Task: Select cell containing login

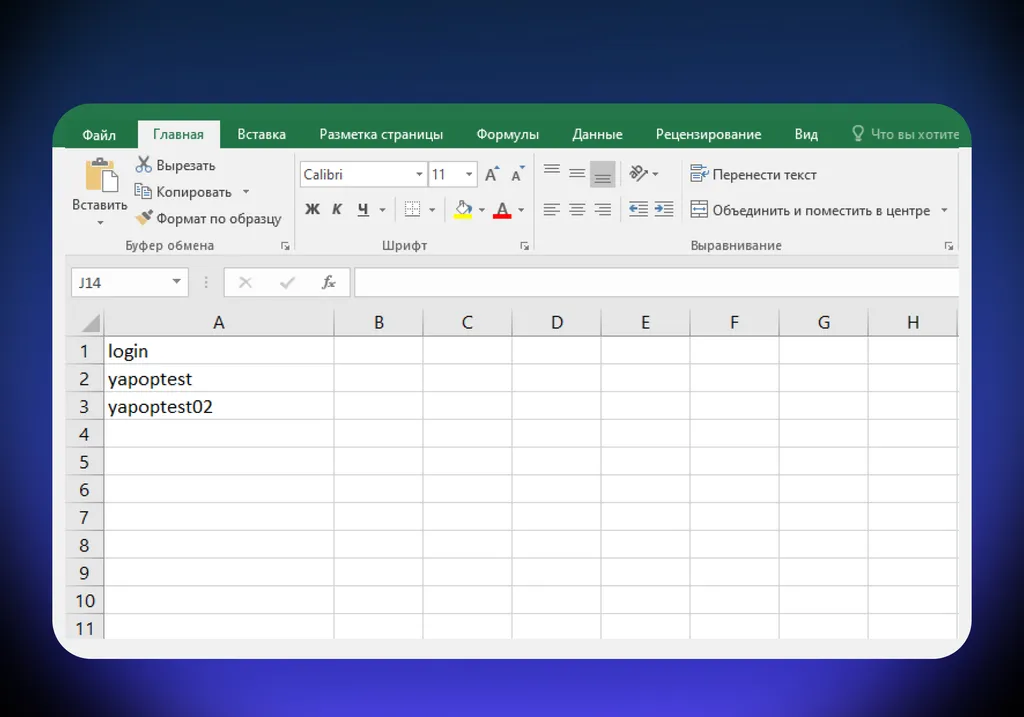Action: [219, 351]
